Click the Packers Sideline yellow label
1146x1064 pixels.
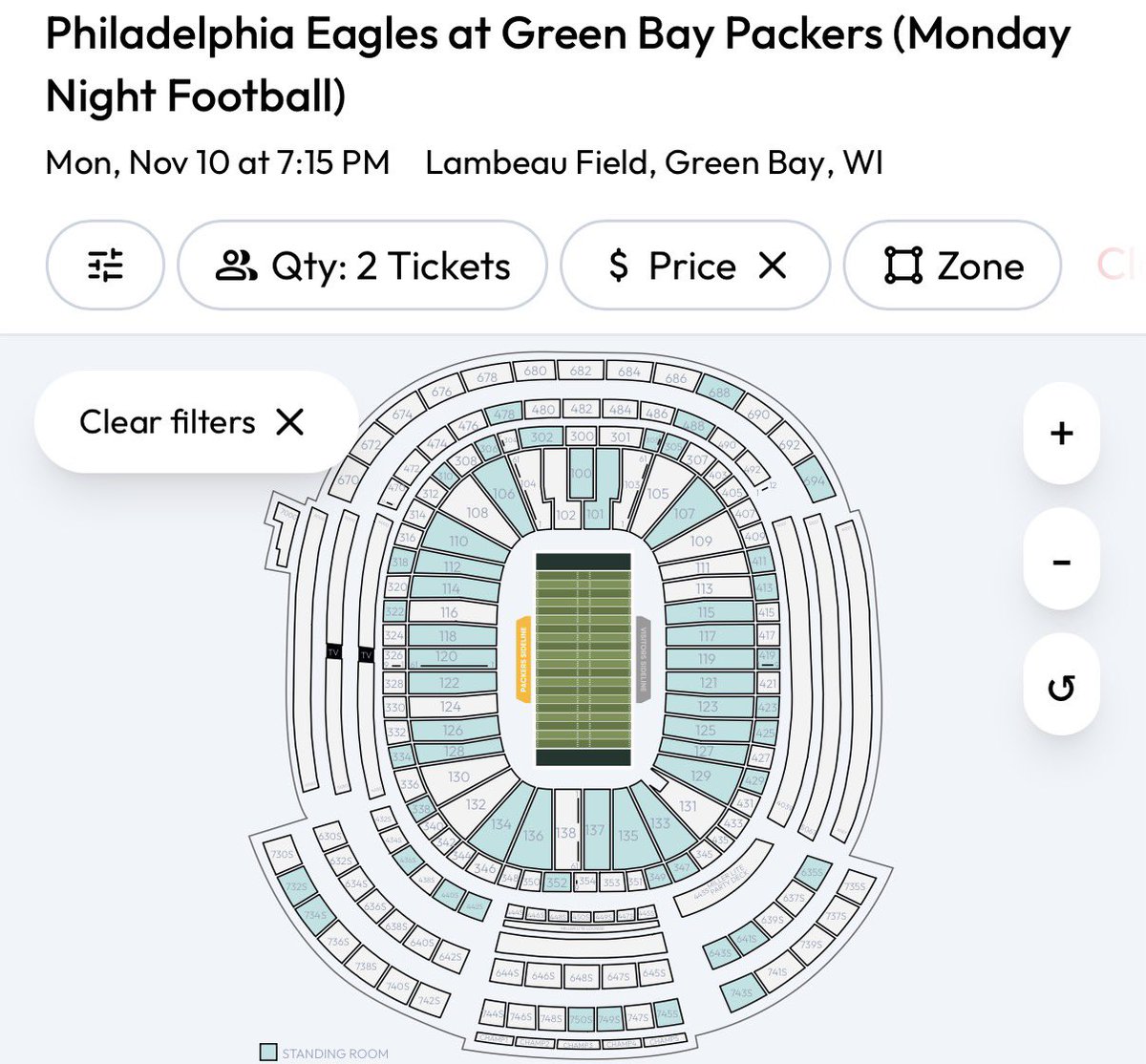click(523, 660)
